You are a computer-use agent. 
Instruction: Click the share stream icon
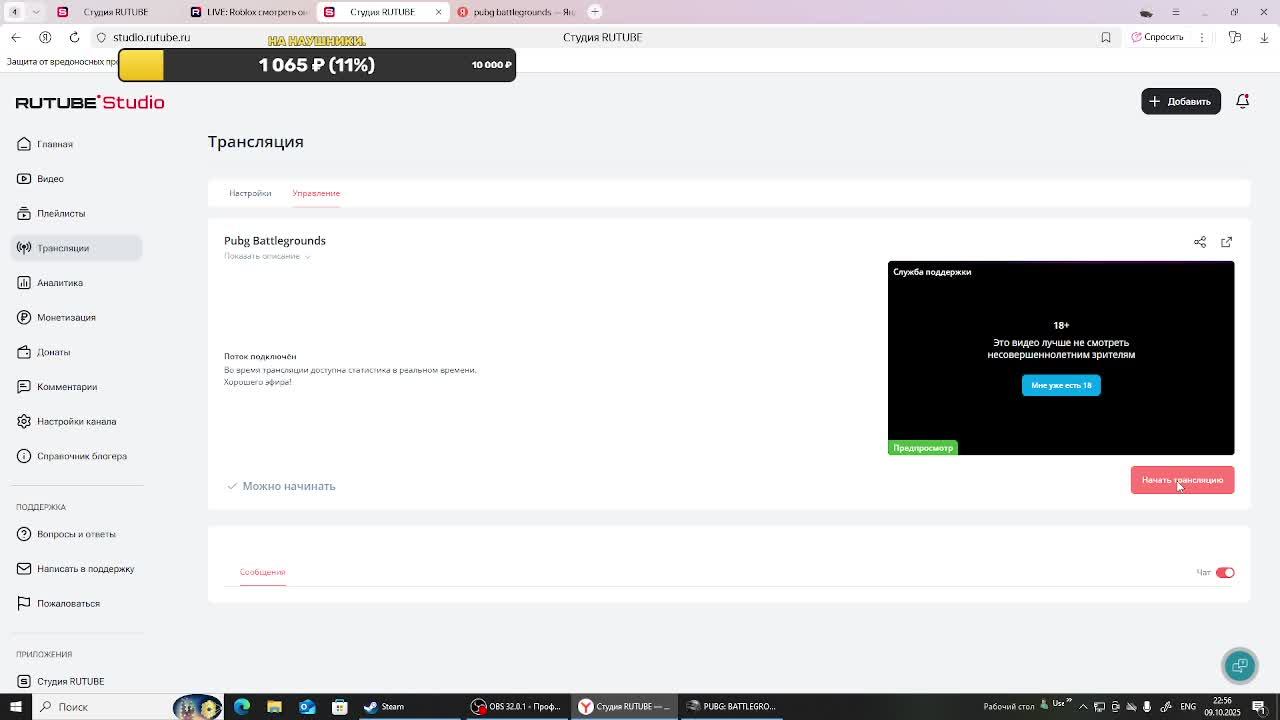tap(1200, 242)
